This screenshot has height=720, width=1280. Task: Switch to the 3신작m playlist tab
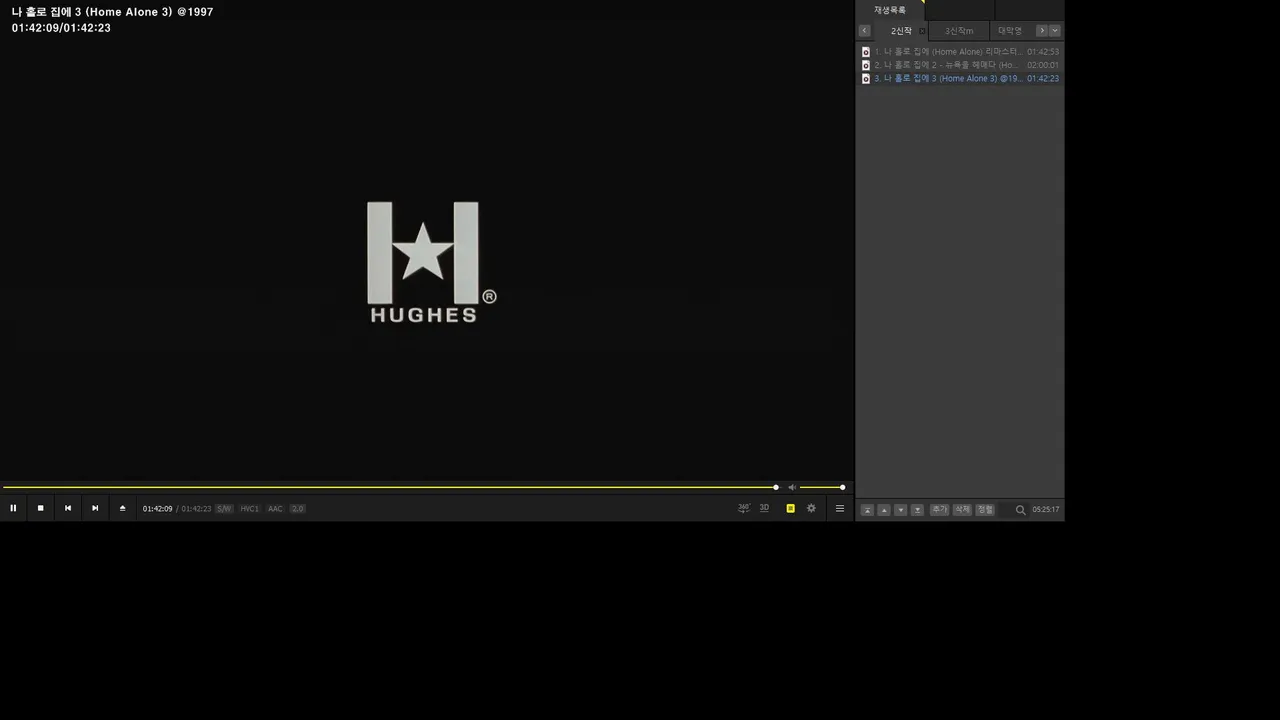coord(959,31)
